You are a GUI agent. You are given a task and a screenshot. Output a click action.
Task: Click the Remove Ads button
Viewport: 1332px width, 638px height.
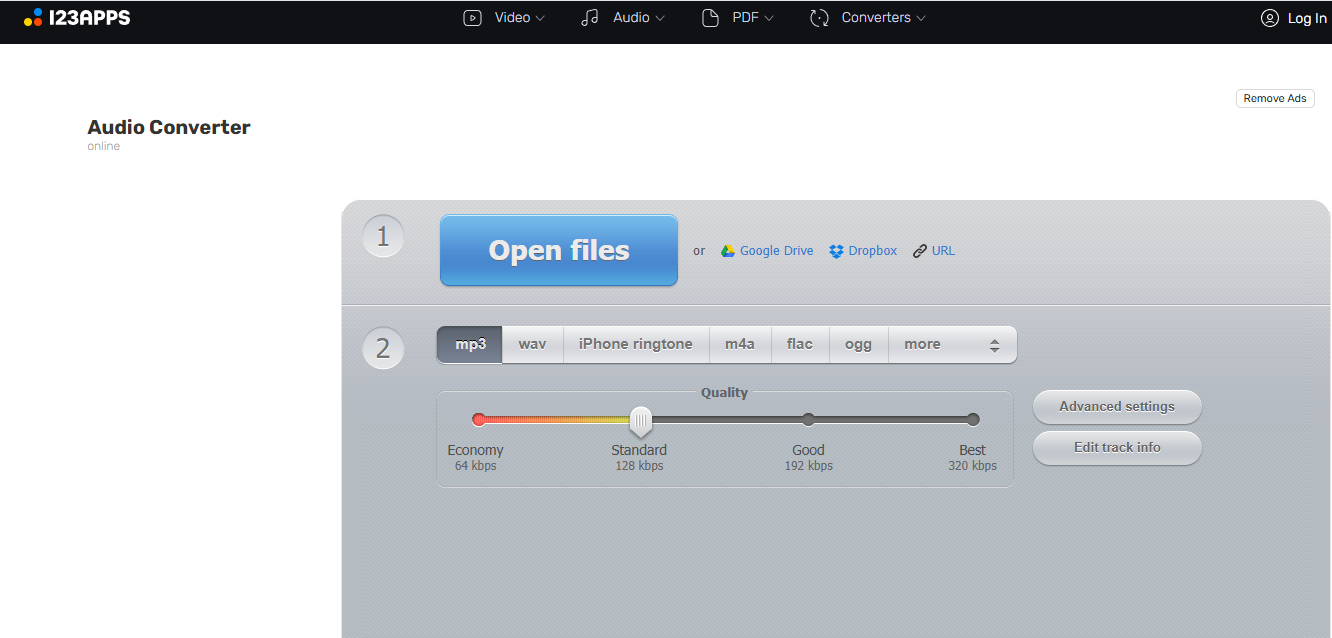(x=1275, y=98)
